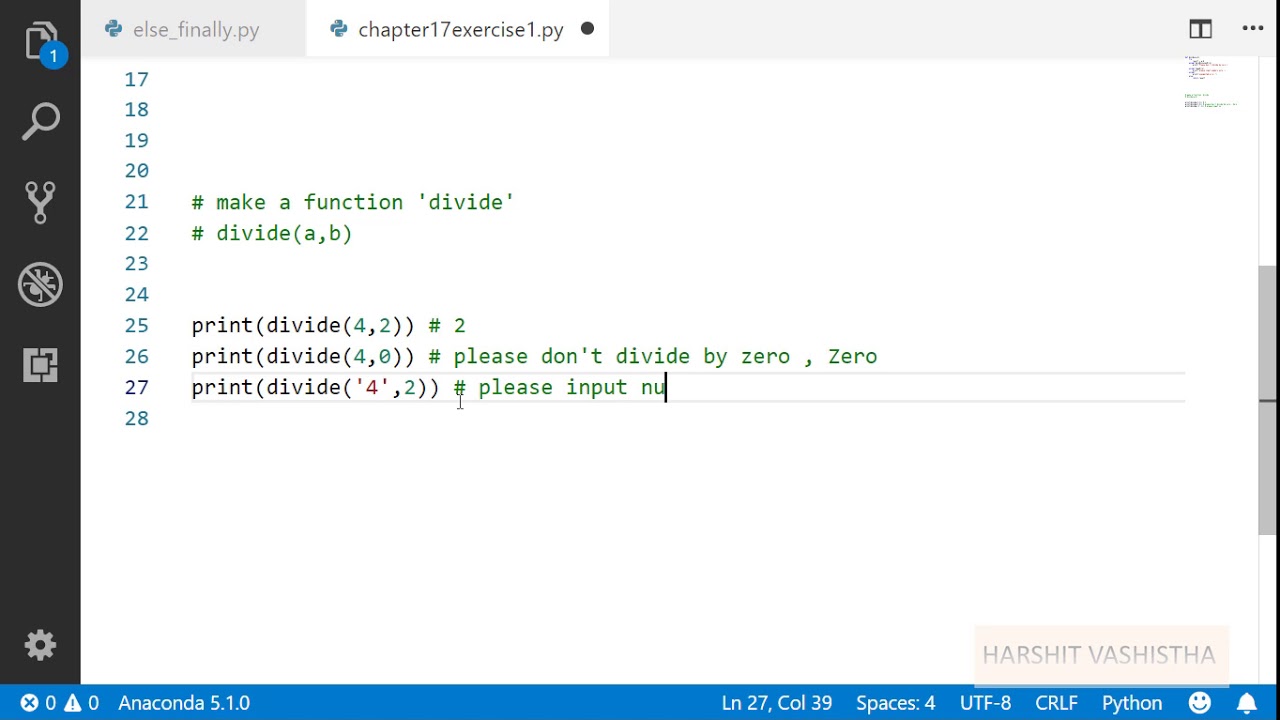
Task: Click the "# divide(a,b)" comment line
Action: click(x=272, y=233)
